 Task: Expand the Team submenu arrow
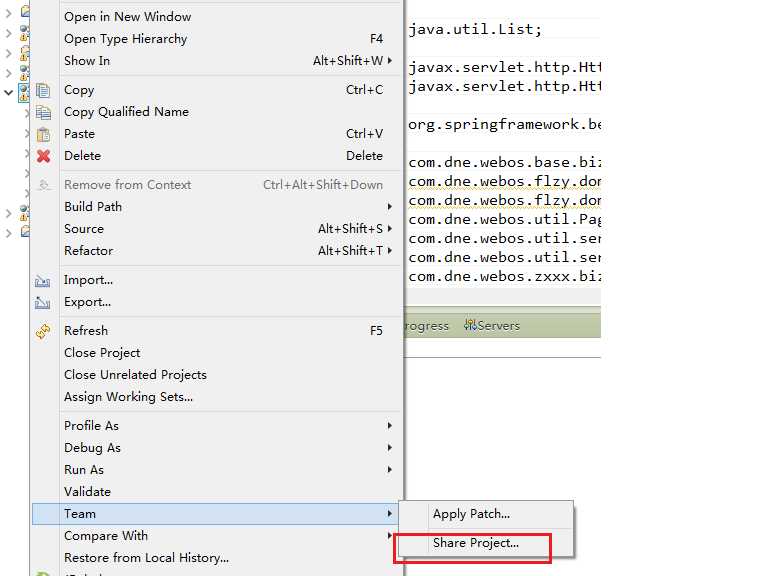[389, 513]
